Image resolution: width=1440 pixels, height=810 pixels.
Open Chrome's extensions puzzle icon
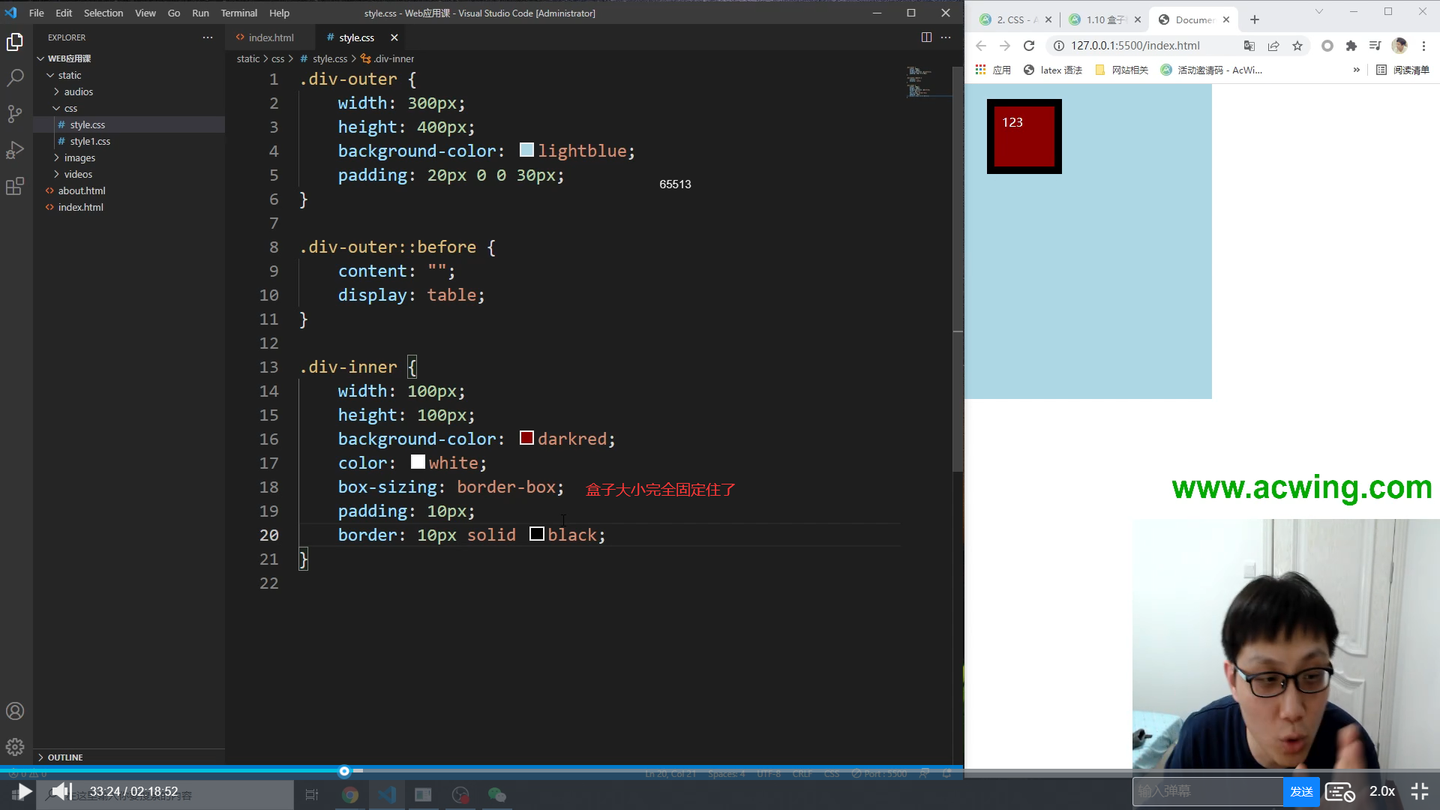[x=1352, y=45]
